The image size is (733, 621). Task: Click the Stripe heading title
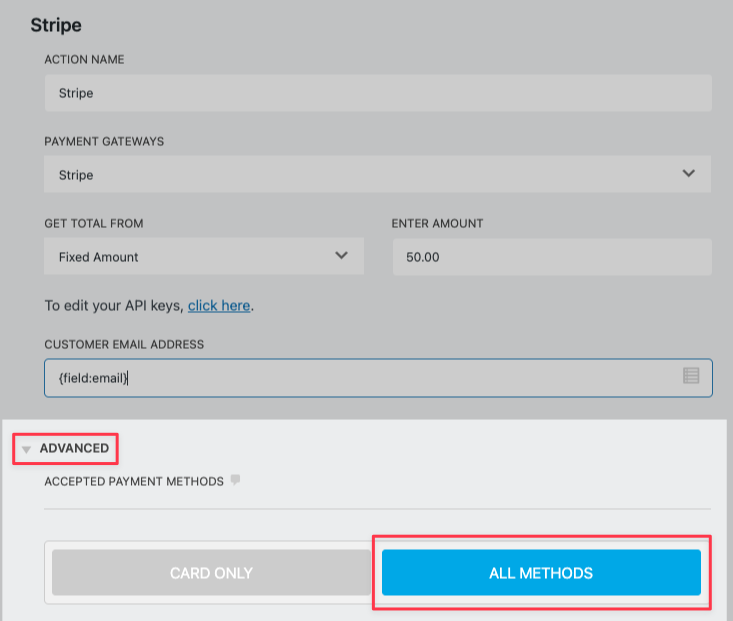pyautogui.click(x=56, y=24)
